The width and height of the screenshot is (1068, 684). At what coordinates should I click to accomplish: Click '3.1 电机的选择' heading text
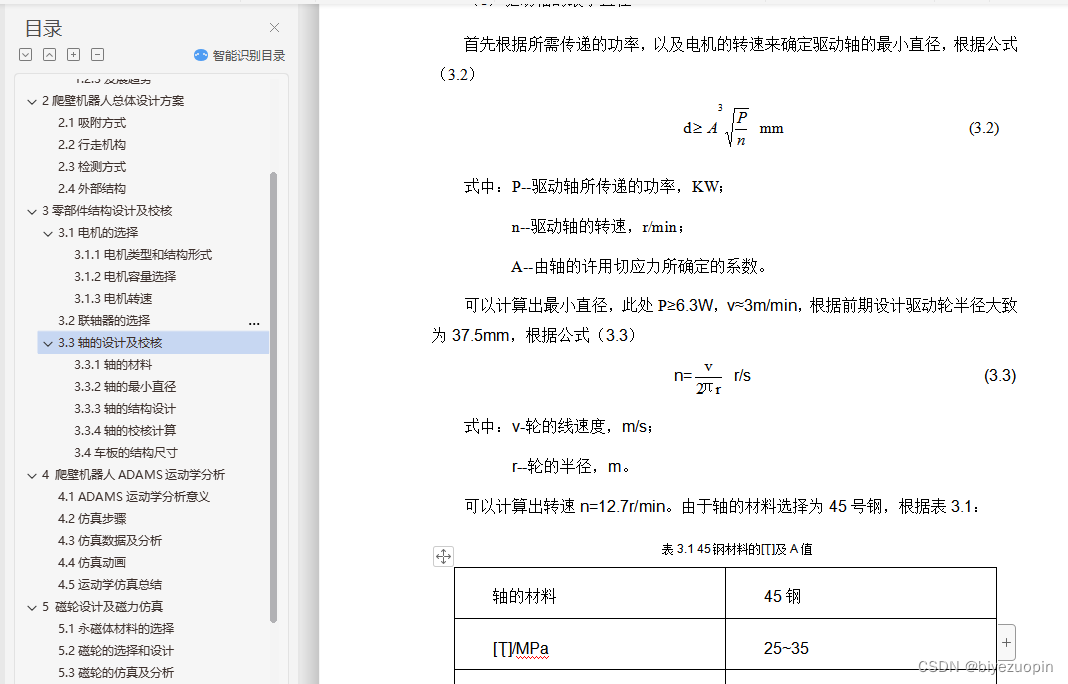[98, 232]
